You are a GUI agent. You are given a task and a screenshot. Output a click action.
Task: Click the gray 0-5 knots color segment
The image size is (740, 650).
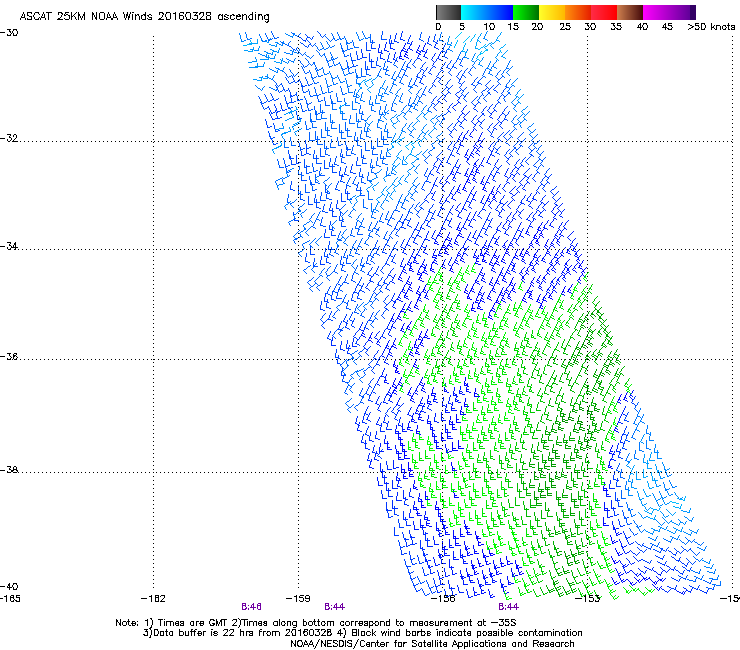pos(448,12)
